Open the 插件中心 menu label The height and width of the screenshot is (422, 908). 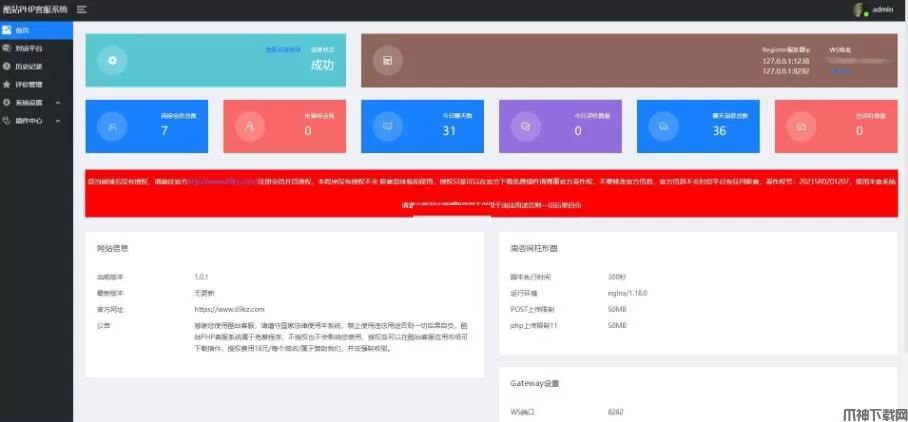[x=29, y=122]
